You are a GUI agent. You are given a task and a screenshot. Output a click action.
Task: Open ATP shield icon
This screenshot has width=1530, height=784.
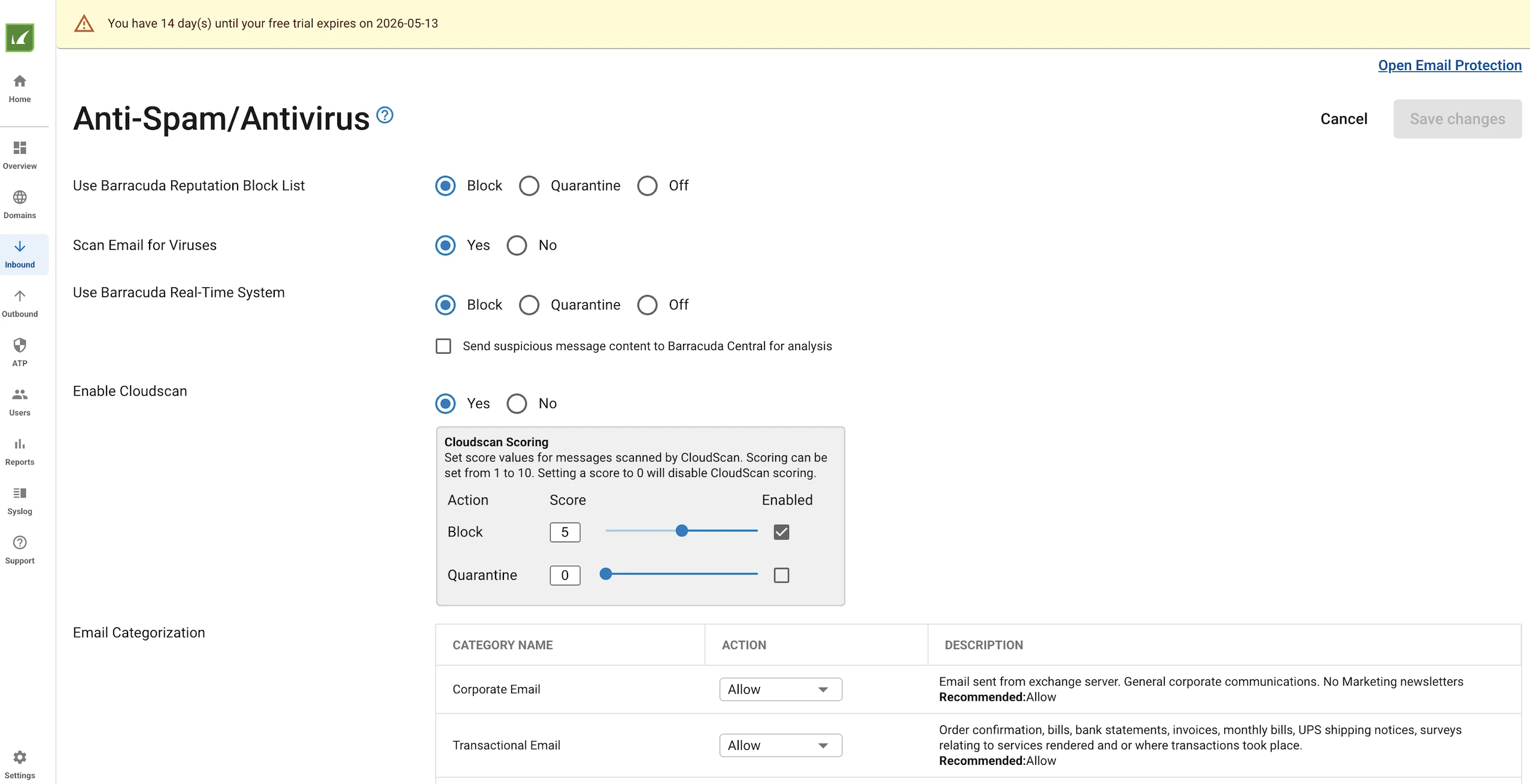click(x=20, y=345)
